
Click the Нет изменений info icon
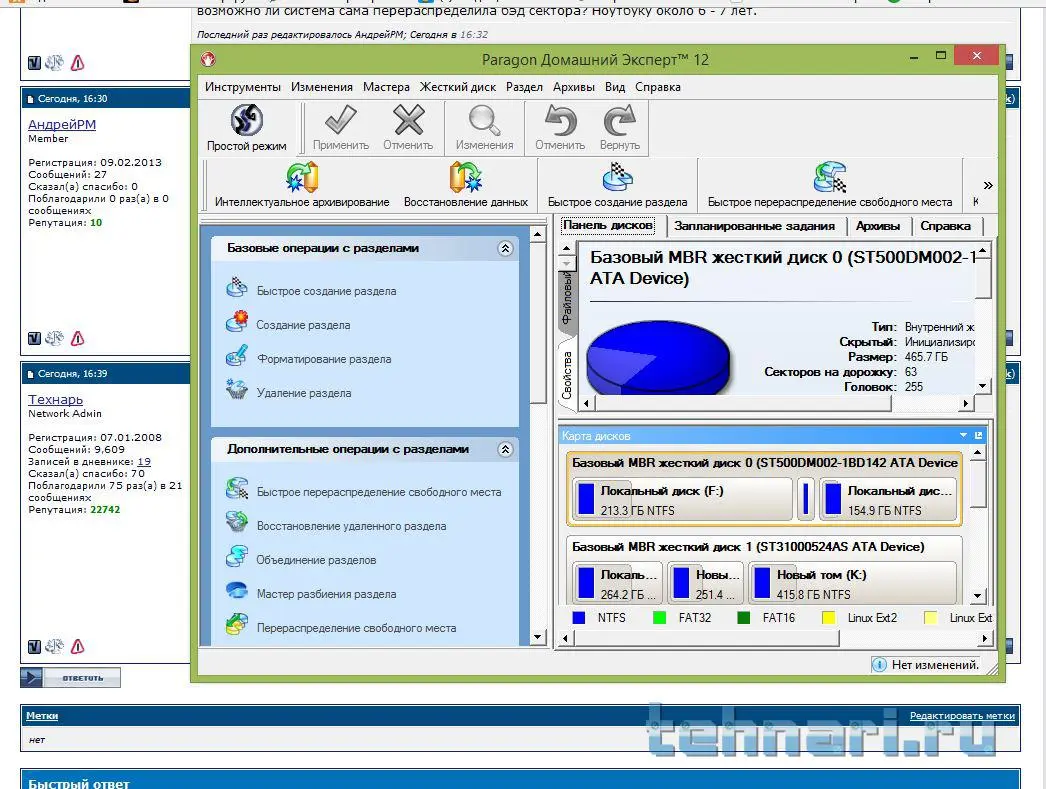pyautogui.click(x=879, y=664)
